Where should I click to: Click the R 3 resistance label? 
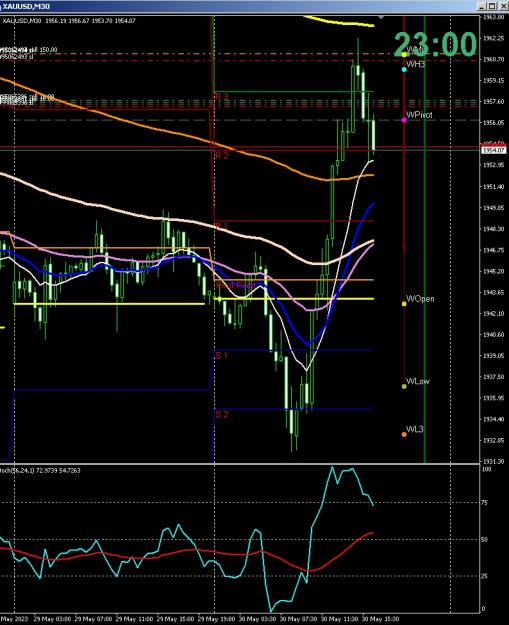[x=222, y=97]
